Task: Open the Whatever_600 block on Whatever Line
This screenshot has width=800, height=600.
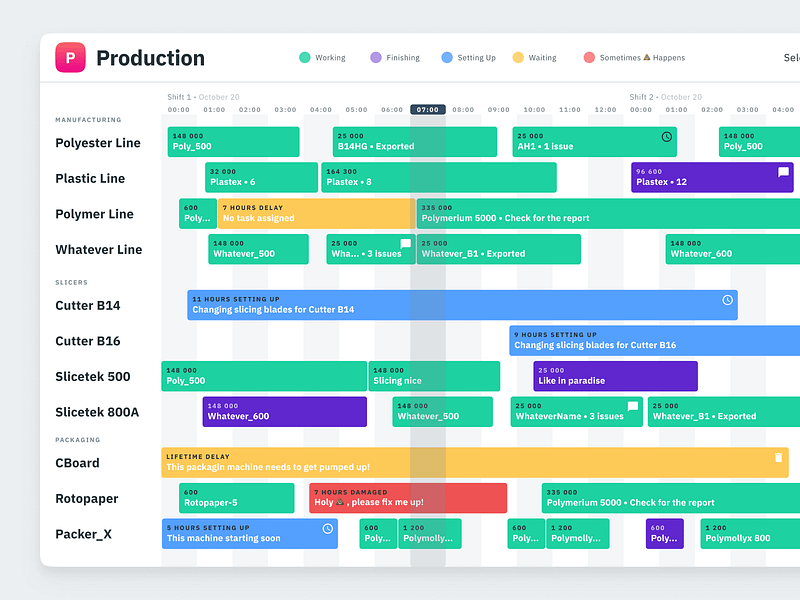Action: (x=733, y=249)
